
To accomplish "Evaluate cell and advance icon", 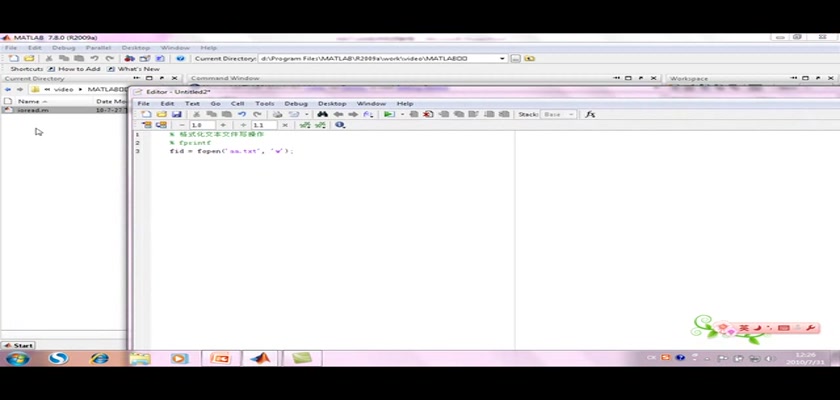I will tap(161, 125).
